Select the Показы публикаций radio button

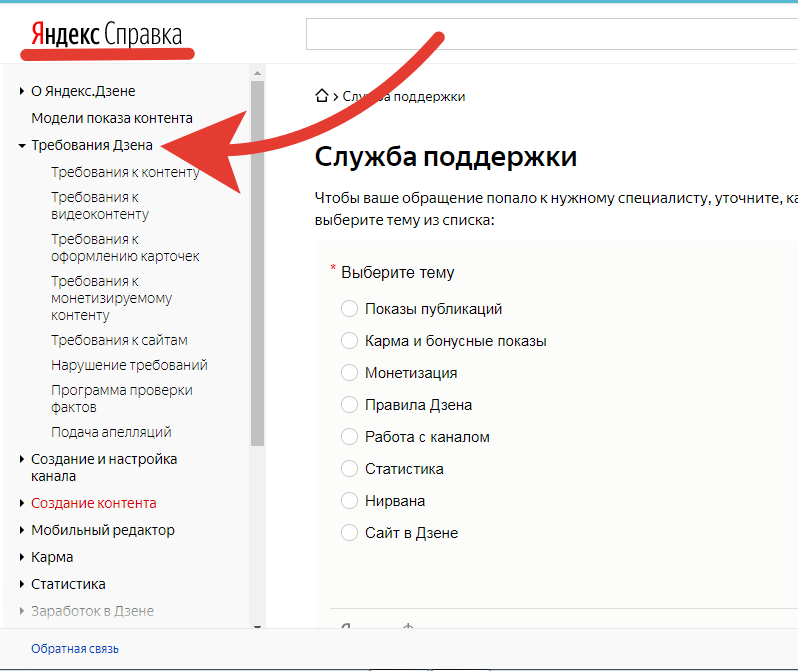click(349, 309)
